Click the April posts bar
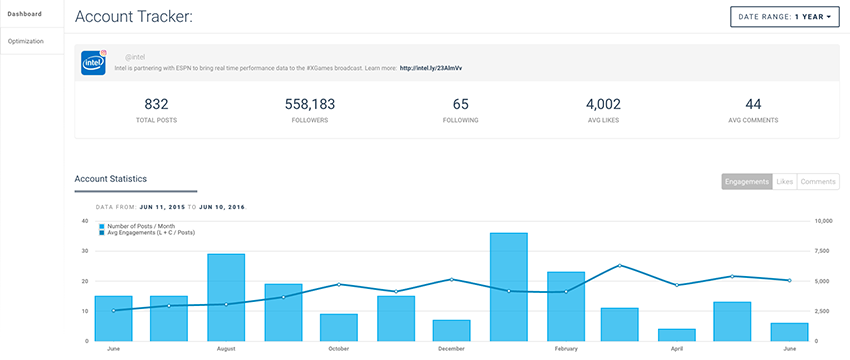 pos(677,335)
